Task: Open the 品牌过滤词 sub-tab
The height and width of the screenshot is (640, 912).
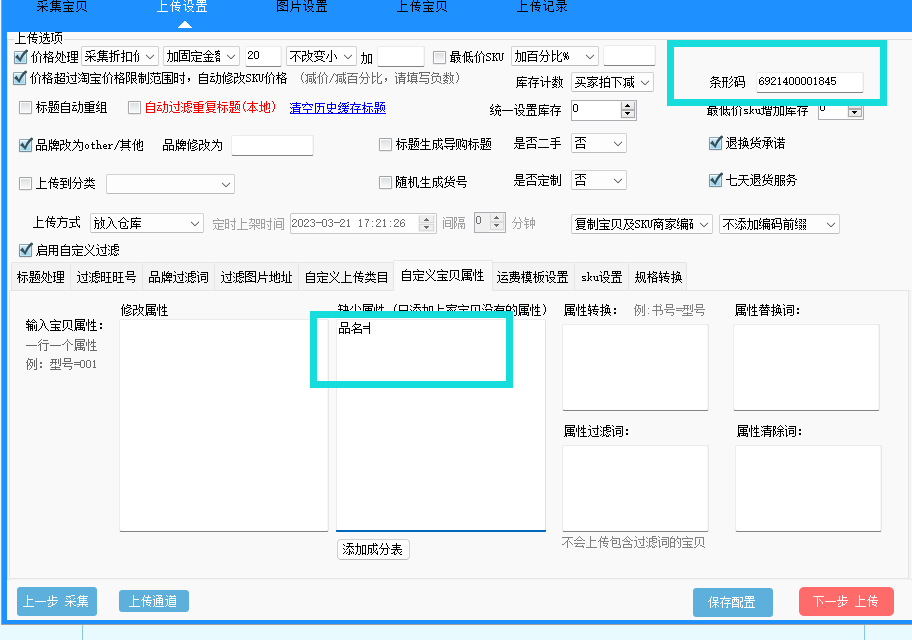Action: (x=178, y=277)
